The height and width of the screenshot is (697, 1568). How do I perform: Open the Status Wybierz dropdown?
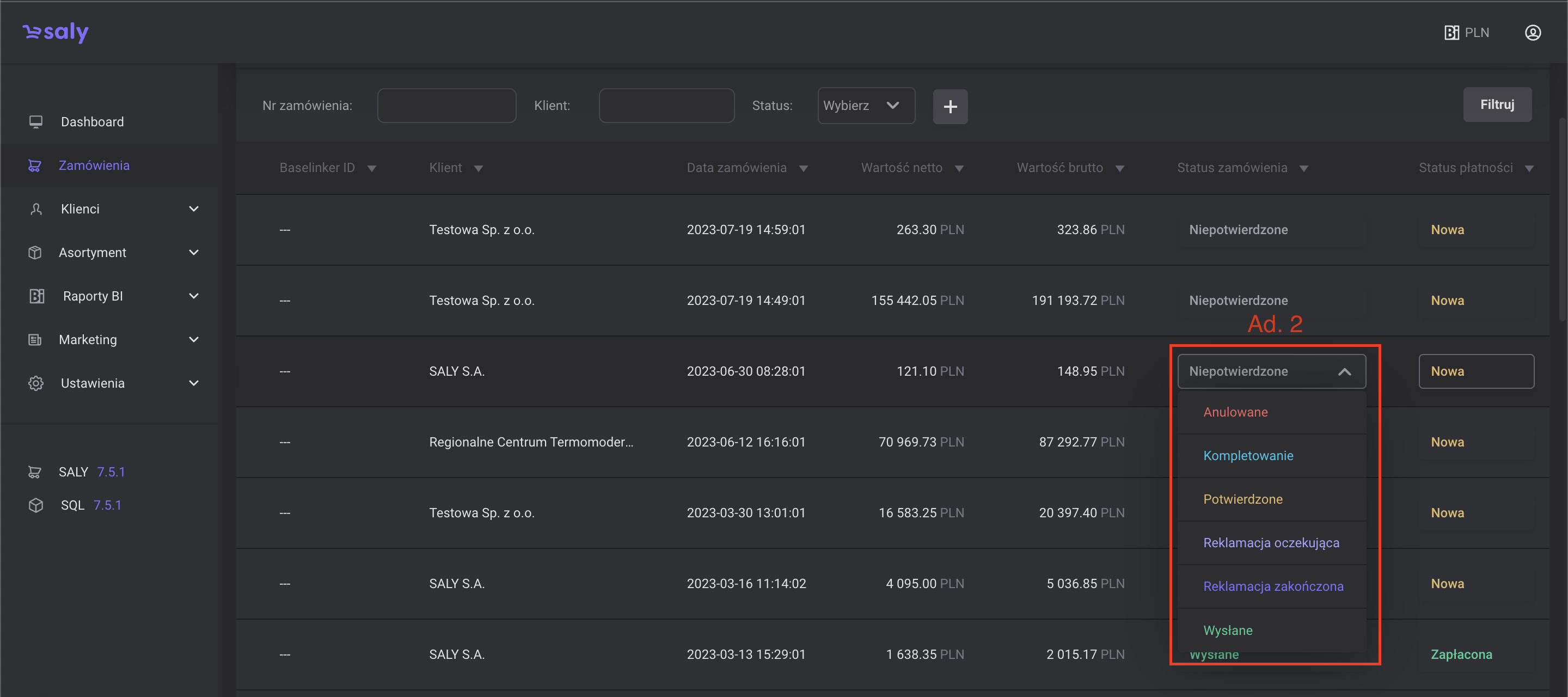(866, 105)
